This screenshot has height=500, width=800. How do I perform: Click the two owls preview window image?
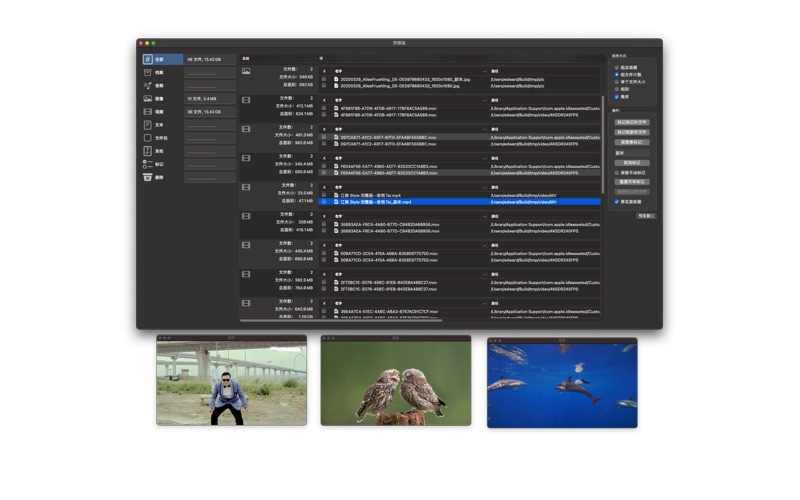(396, 384)
